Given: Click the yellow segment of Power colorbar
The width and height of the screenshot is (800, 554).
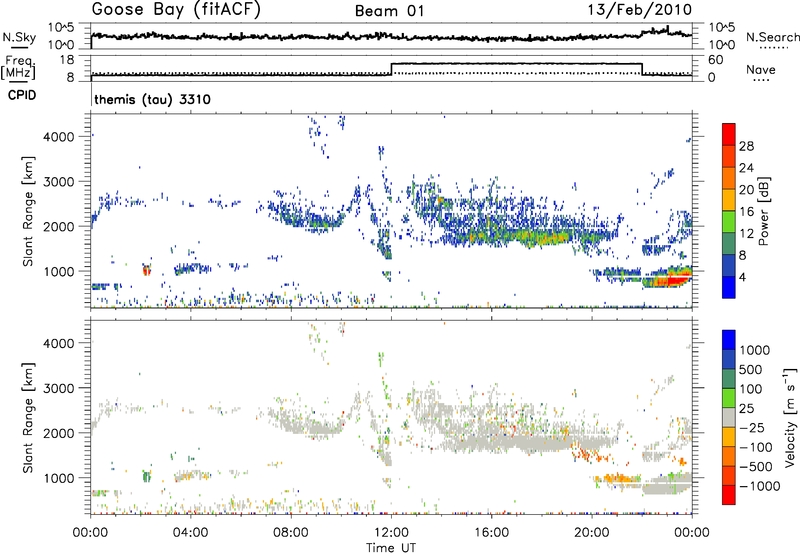Looking at the screenshot, I should pyautogui.click(x=729, y=200).
